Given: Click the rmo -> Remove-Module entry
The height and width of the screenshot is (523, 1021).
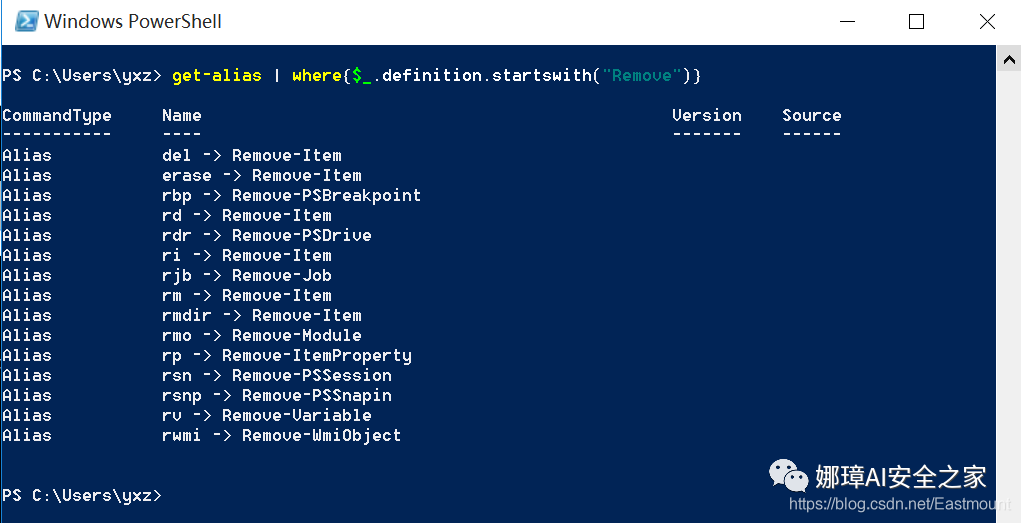Looking at the screenshot, I should pos(261,335).
